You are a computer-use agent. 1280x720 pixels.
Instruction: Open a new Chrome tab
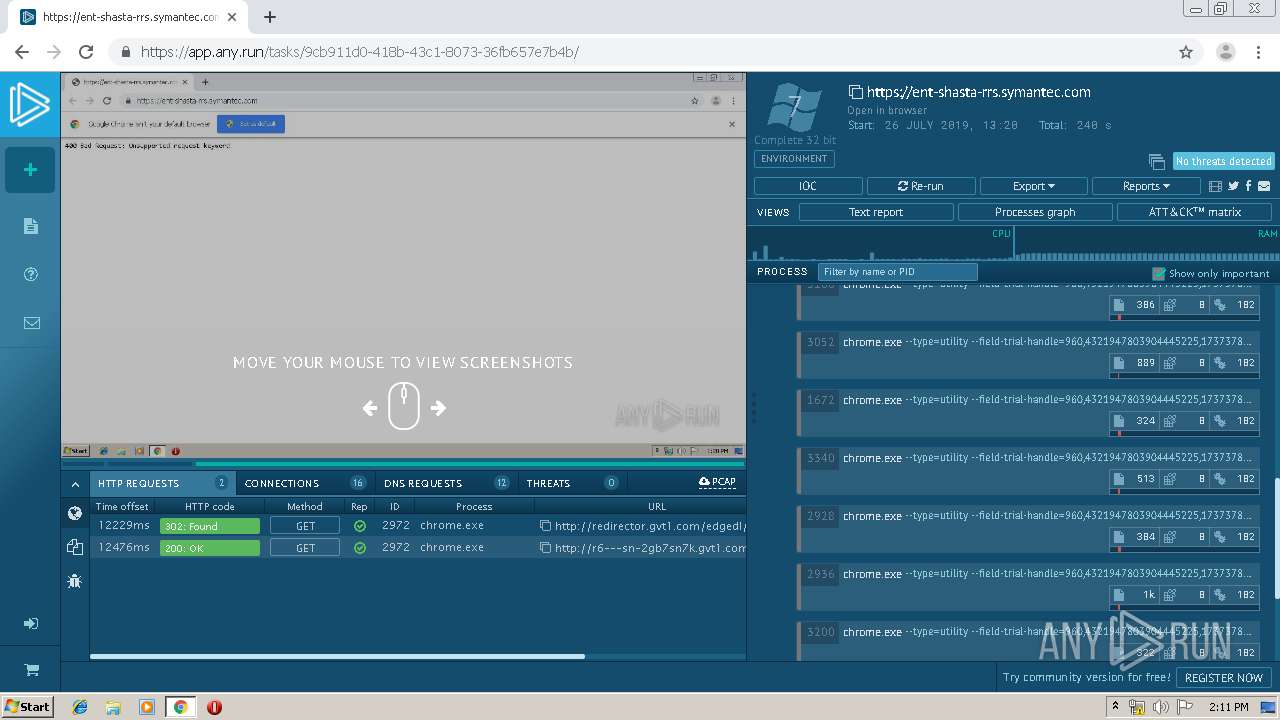click(269, 17)
